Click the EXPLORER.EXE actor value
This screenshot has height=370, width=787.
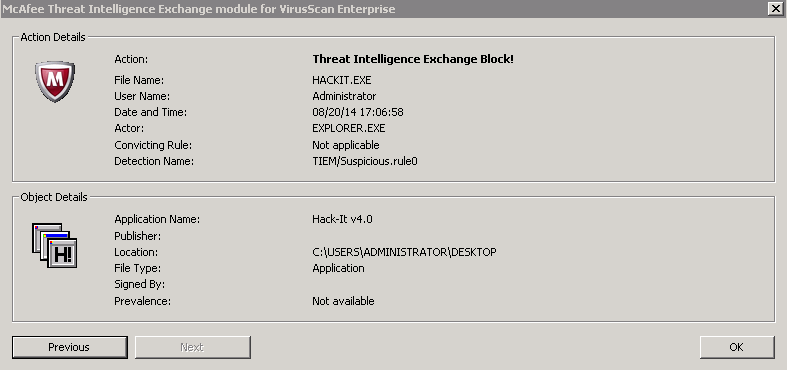click(x=349, y=129)
